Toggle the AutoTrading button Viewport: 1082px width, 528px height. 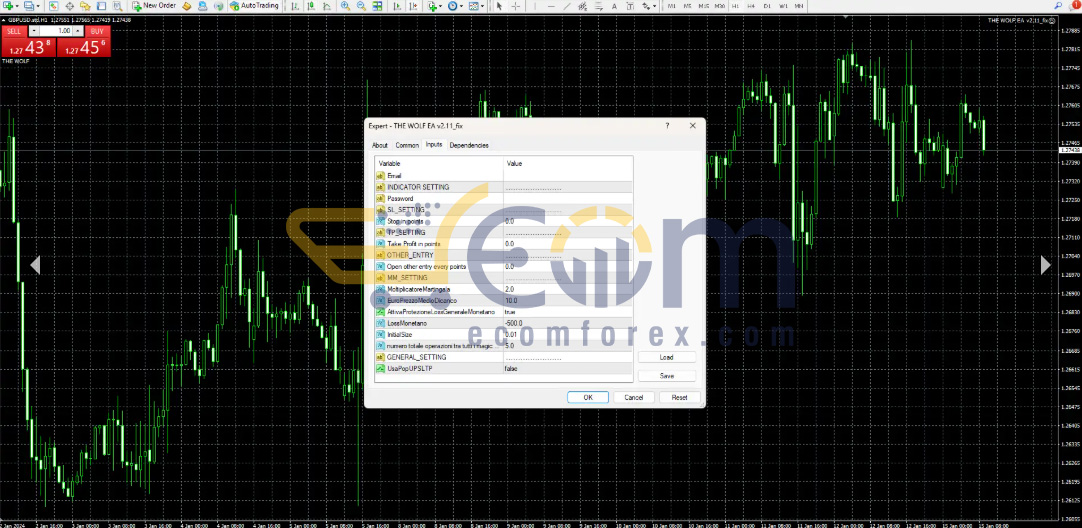pyautogui.click(x=254, y=6)
